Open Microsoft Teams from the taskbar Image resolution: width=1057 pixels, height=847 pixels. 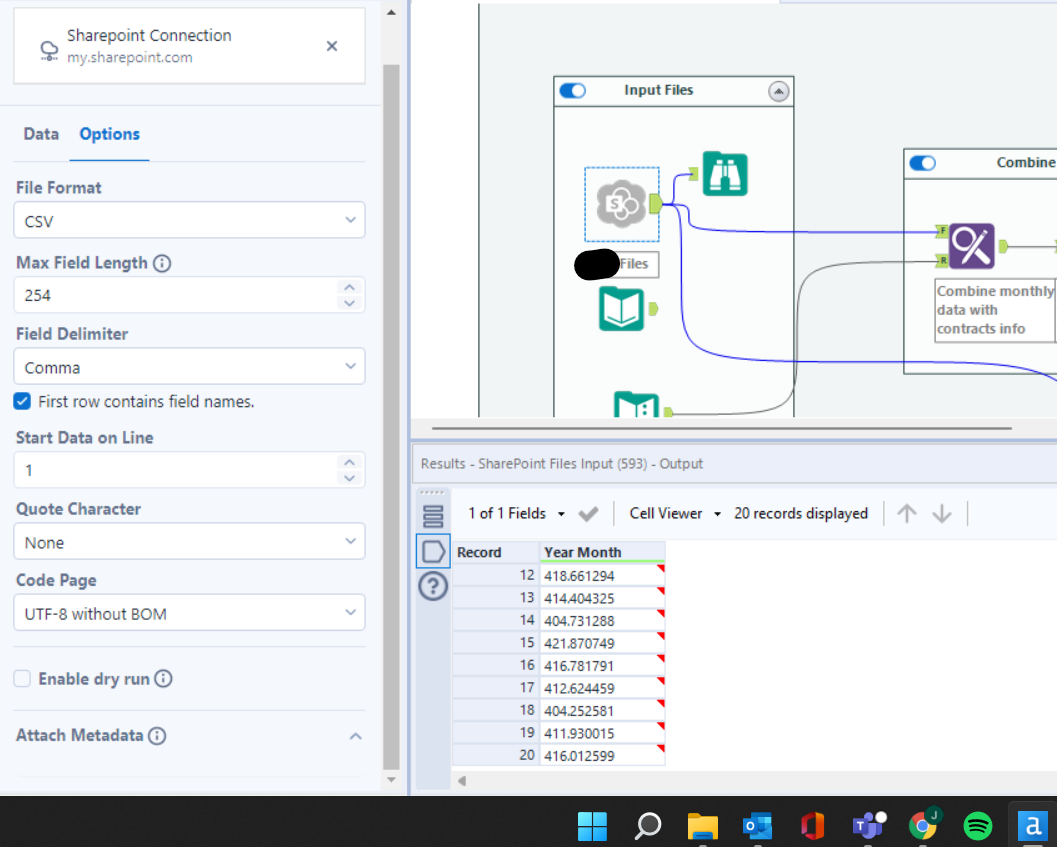(866, 825)
